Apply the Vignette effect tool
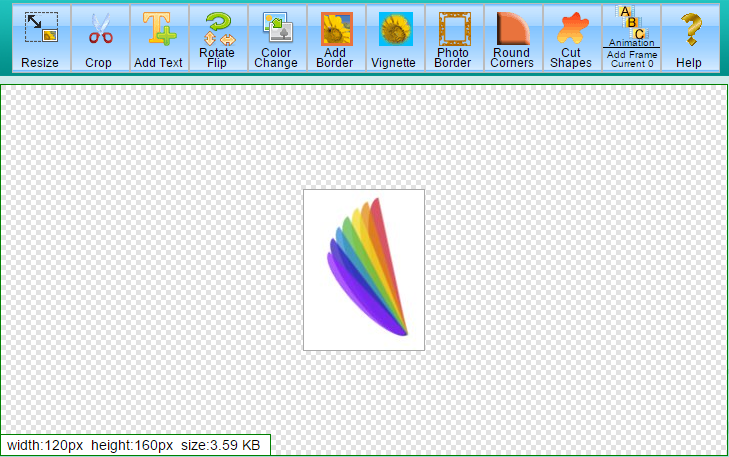This screenshot has width=729, height=457. [396, 39]
